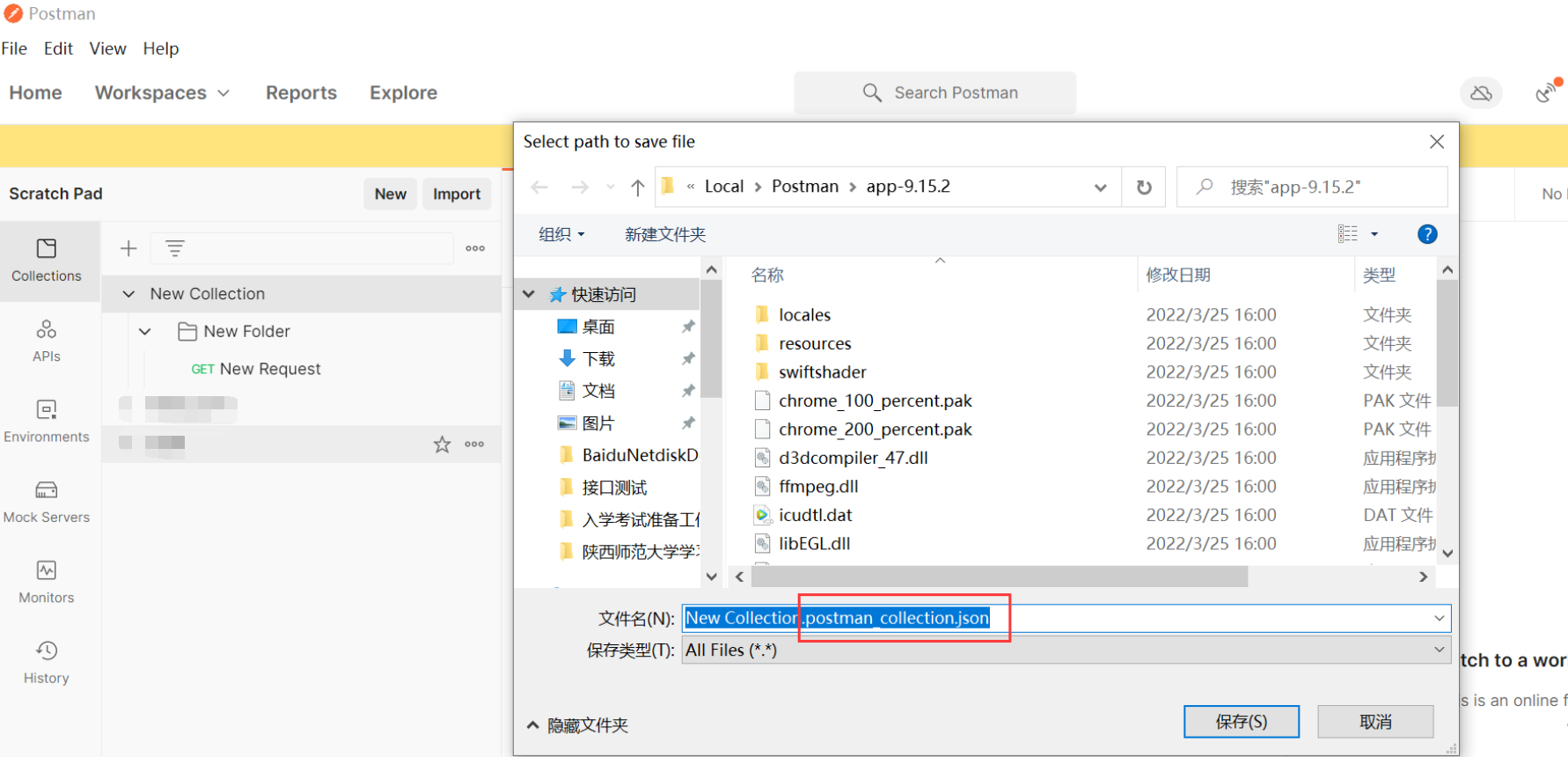This screenshot has height=757, width=1568.
Task: Star the highlighted blurred collection row
Action: (x=442, y=445)
